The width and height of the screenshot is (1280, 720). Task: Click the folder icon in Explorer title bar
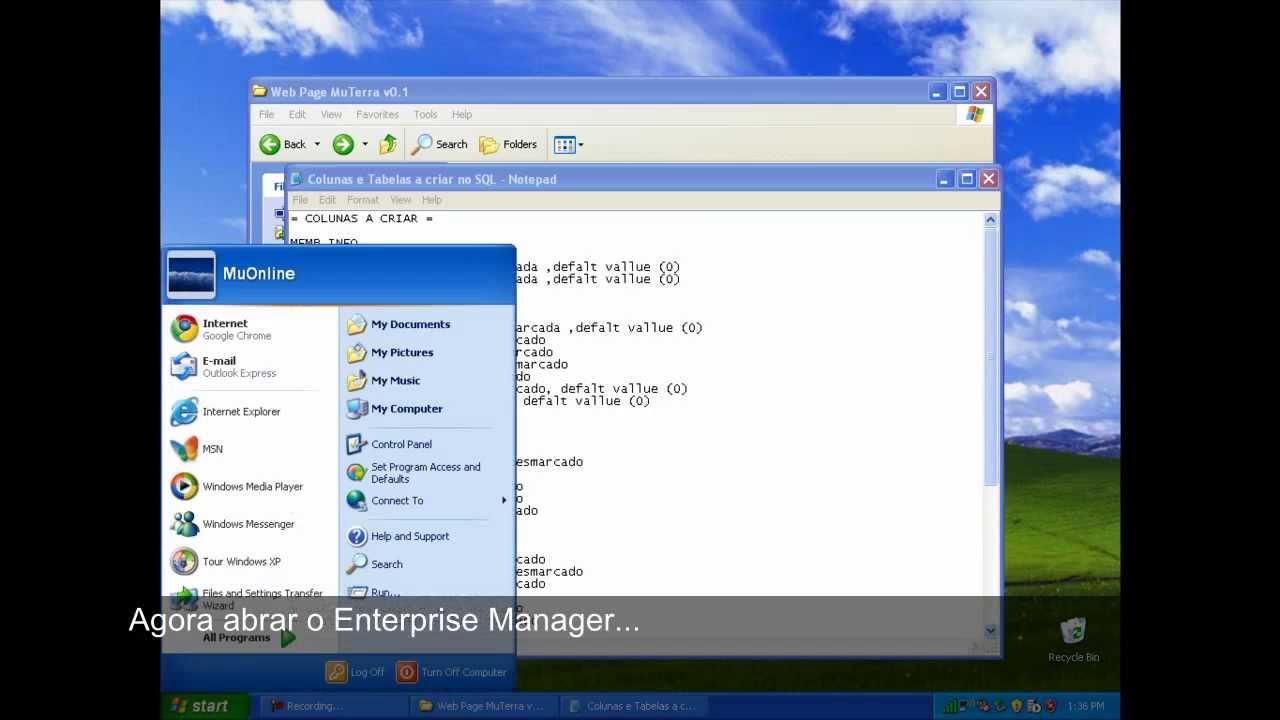click(260, 92)
